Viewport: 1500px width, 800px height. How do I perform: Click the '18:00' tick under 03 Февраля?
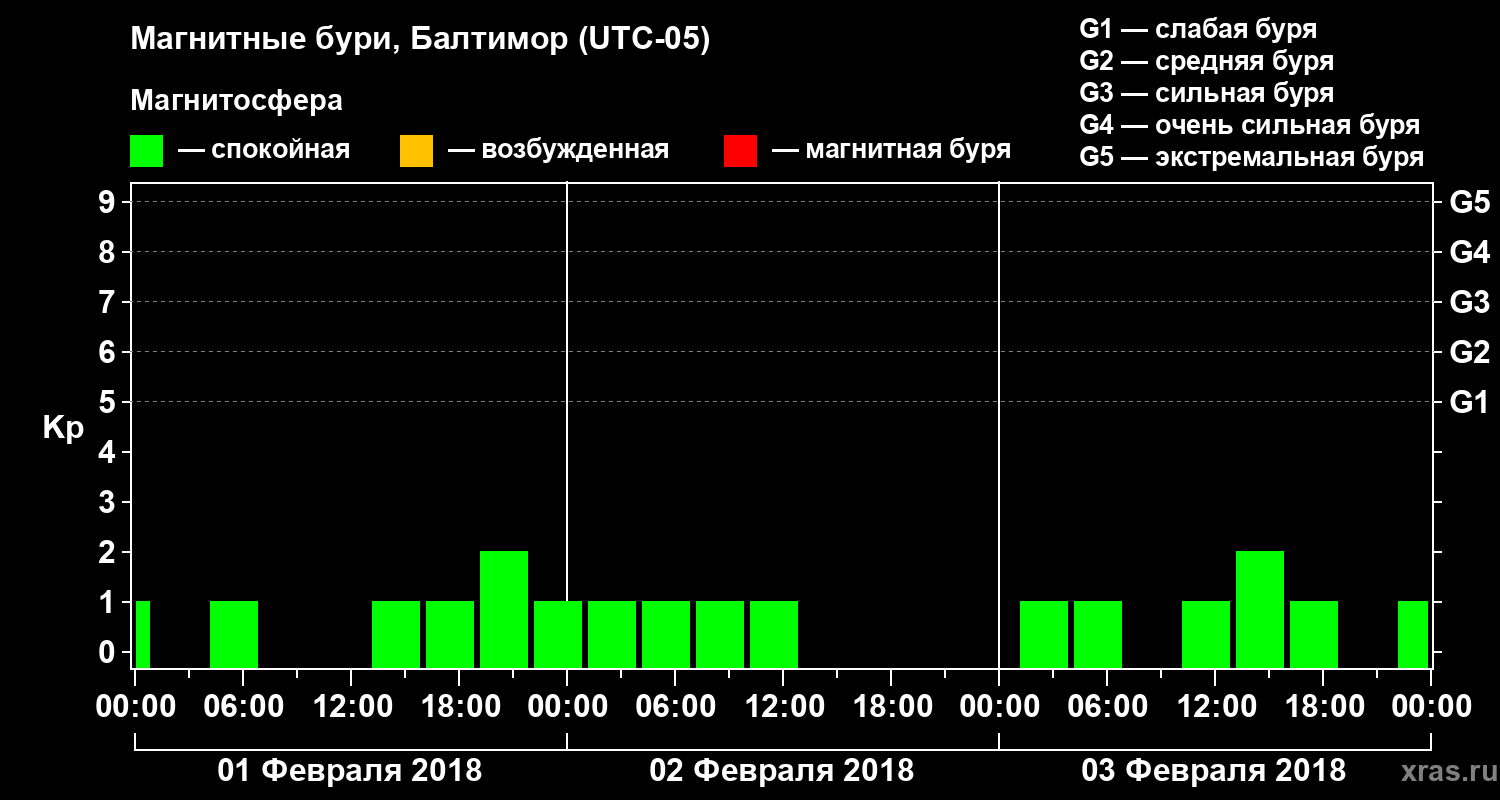coord(1323,706)
